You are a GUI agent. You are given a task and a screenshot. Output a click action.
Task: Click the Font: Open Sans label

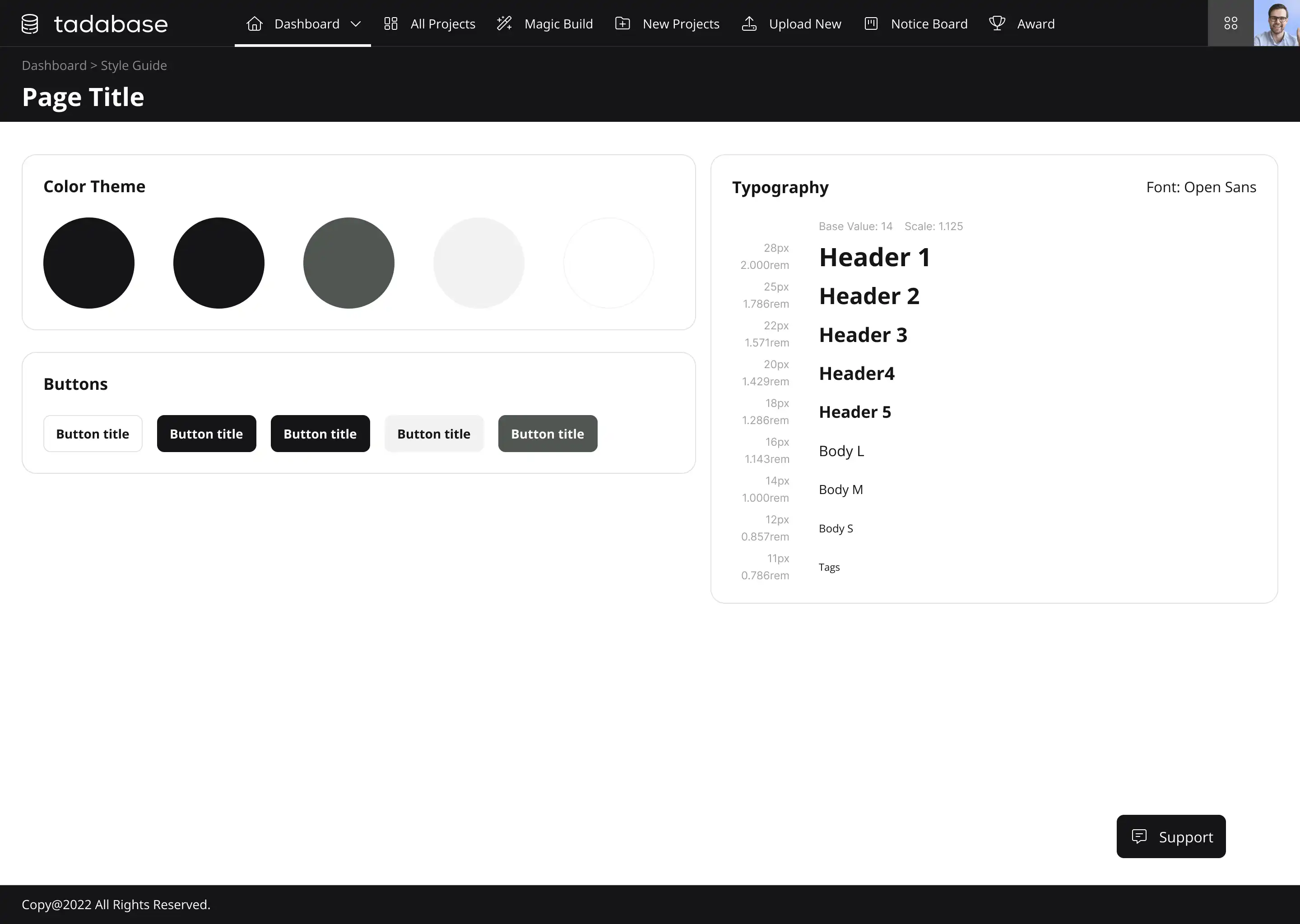1201,187
